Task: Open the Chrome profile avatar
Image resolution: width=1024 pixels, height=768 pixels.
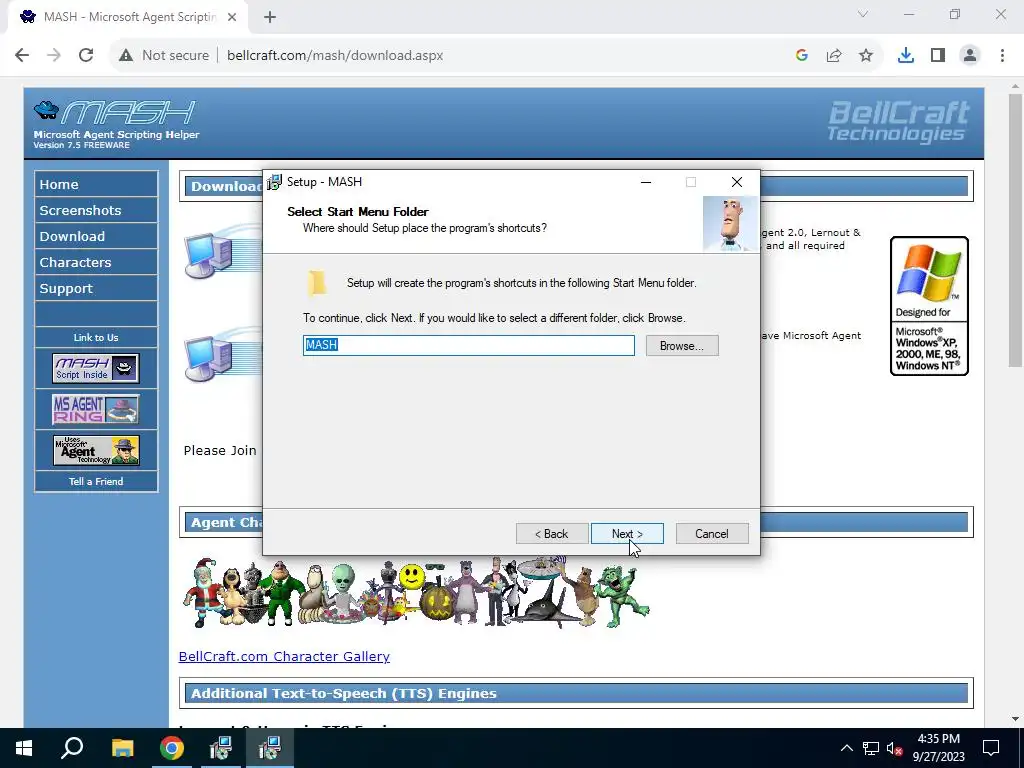Action: click(970, 56)
